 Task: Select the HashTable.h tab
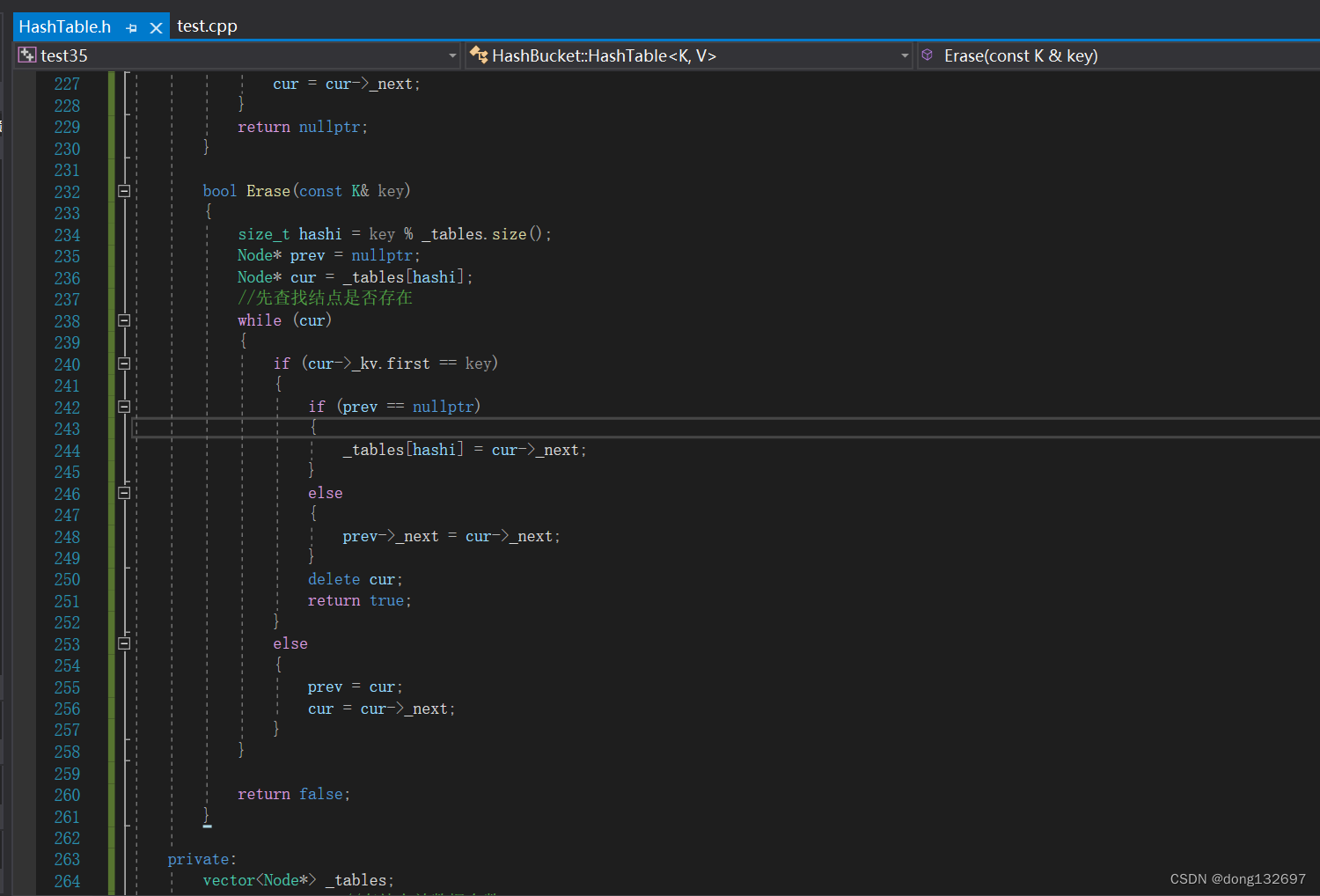65,26
